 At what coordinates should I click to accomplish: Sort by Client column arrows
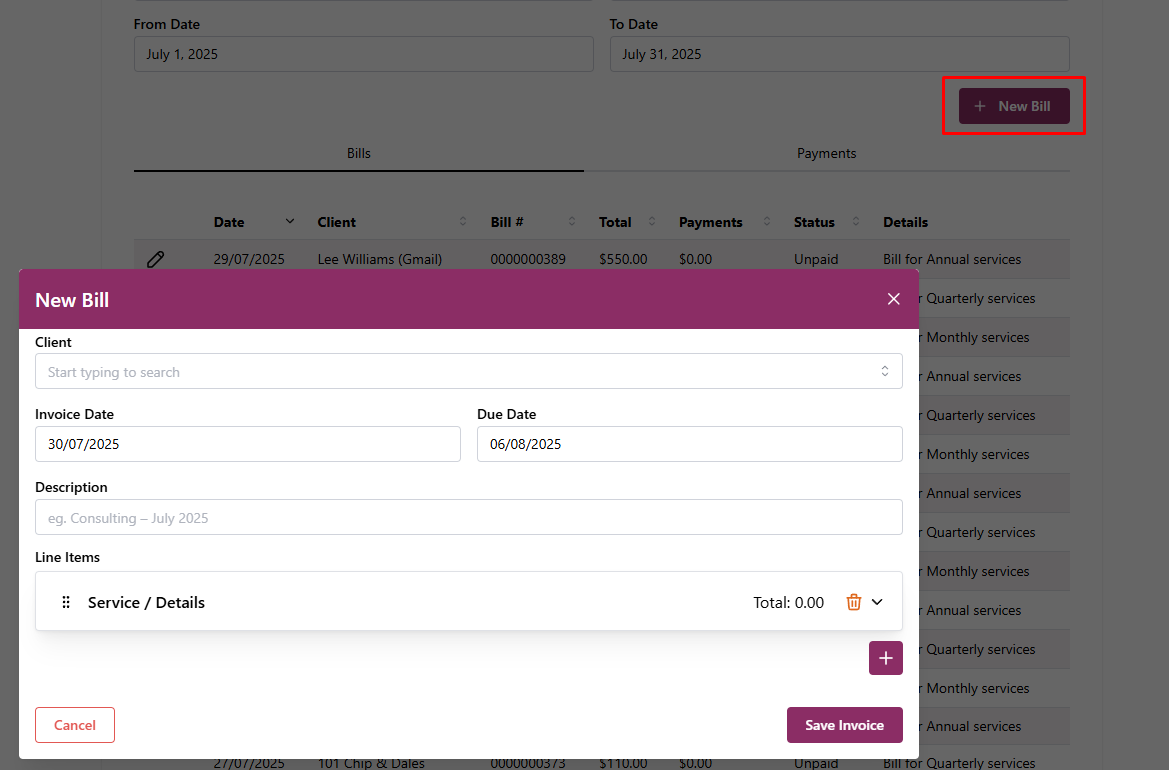[x=462, y=222]
